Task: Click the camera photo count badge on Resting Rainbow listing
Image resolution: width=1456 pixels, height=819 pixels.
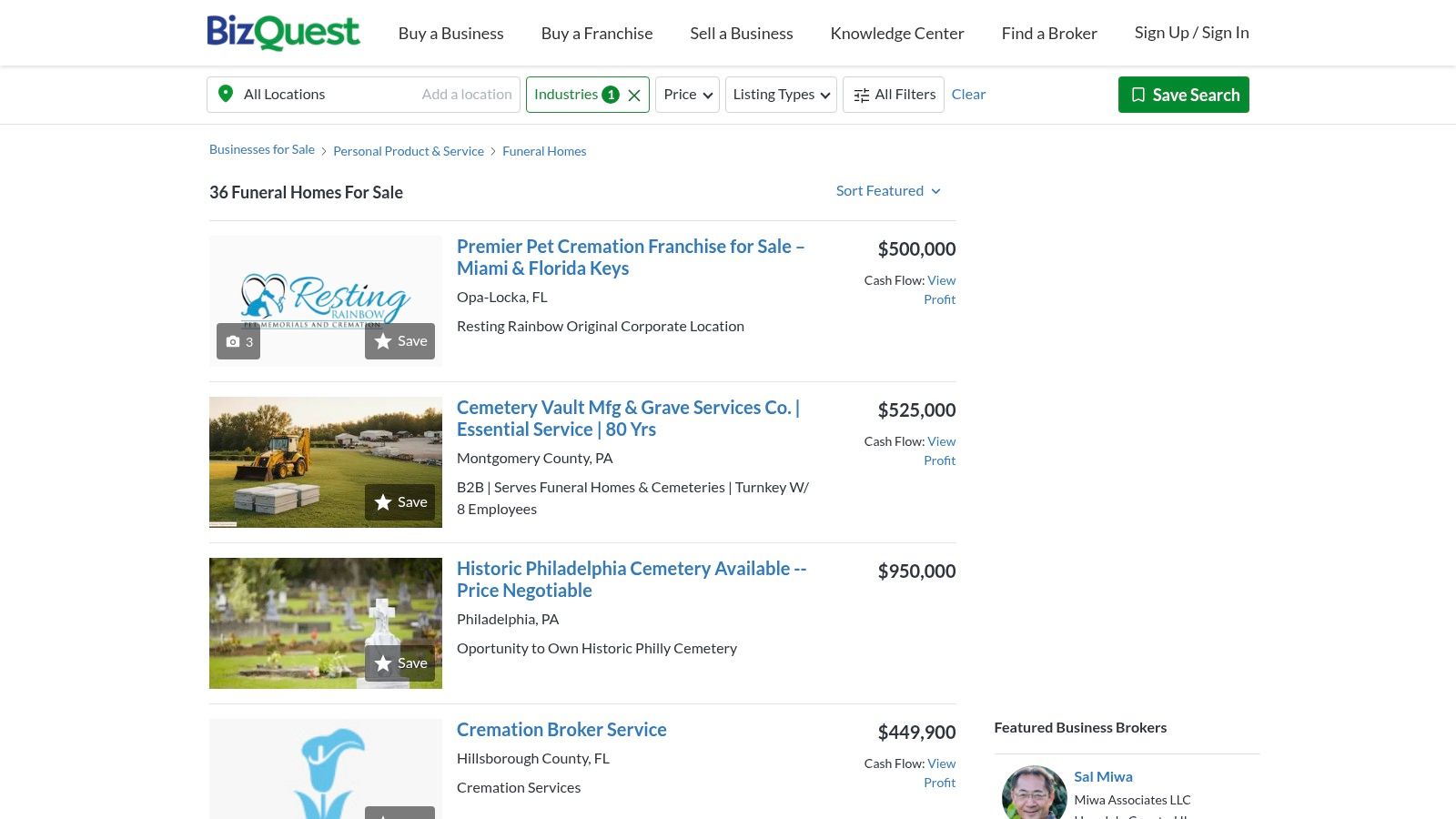Action: [238, 341]
